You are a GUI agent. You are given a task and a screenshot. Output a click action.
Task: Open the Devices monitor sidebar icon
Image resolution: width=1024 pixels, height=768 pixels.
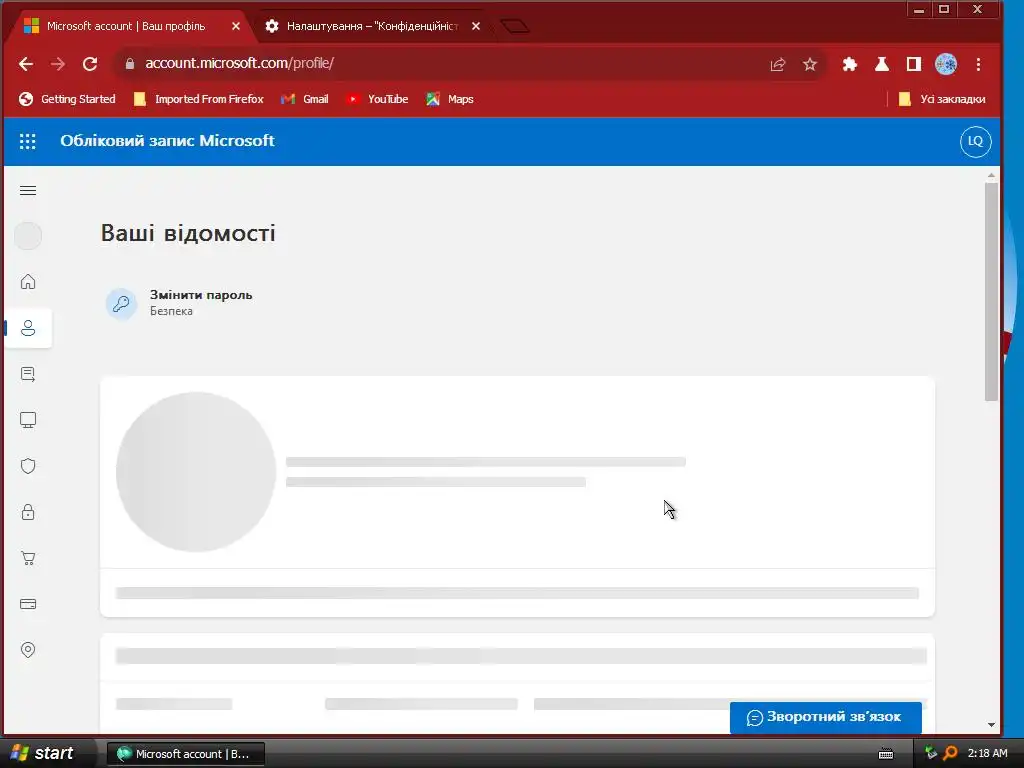click(28, 420)
